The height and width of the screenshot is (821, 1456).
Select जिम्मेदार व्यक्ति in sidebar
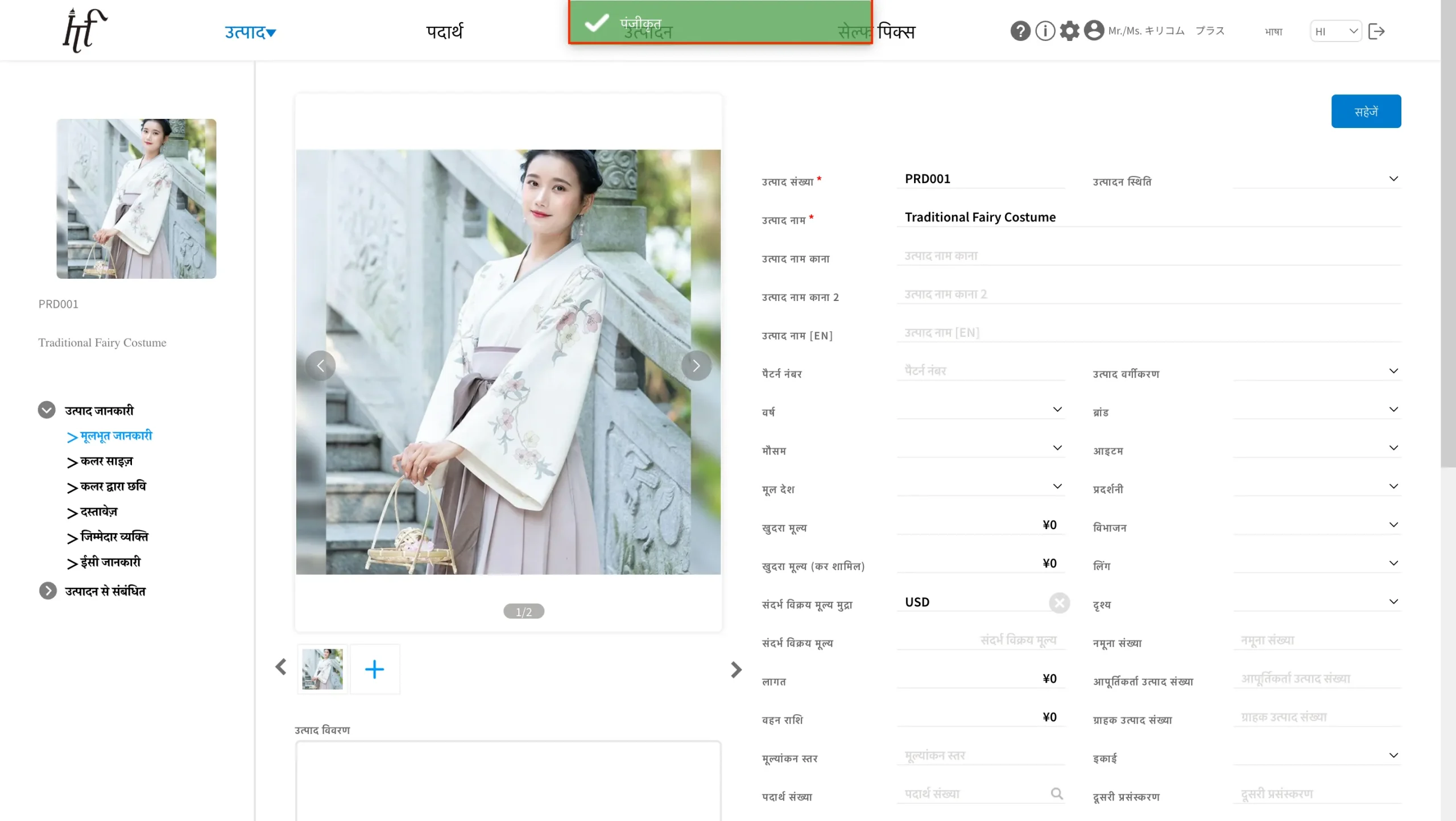[x=114, y=537]
